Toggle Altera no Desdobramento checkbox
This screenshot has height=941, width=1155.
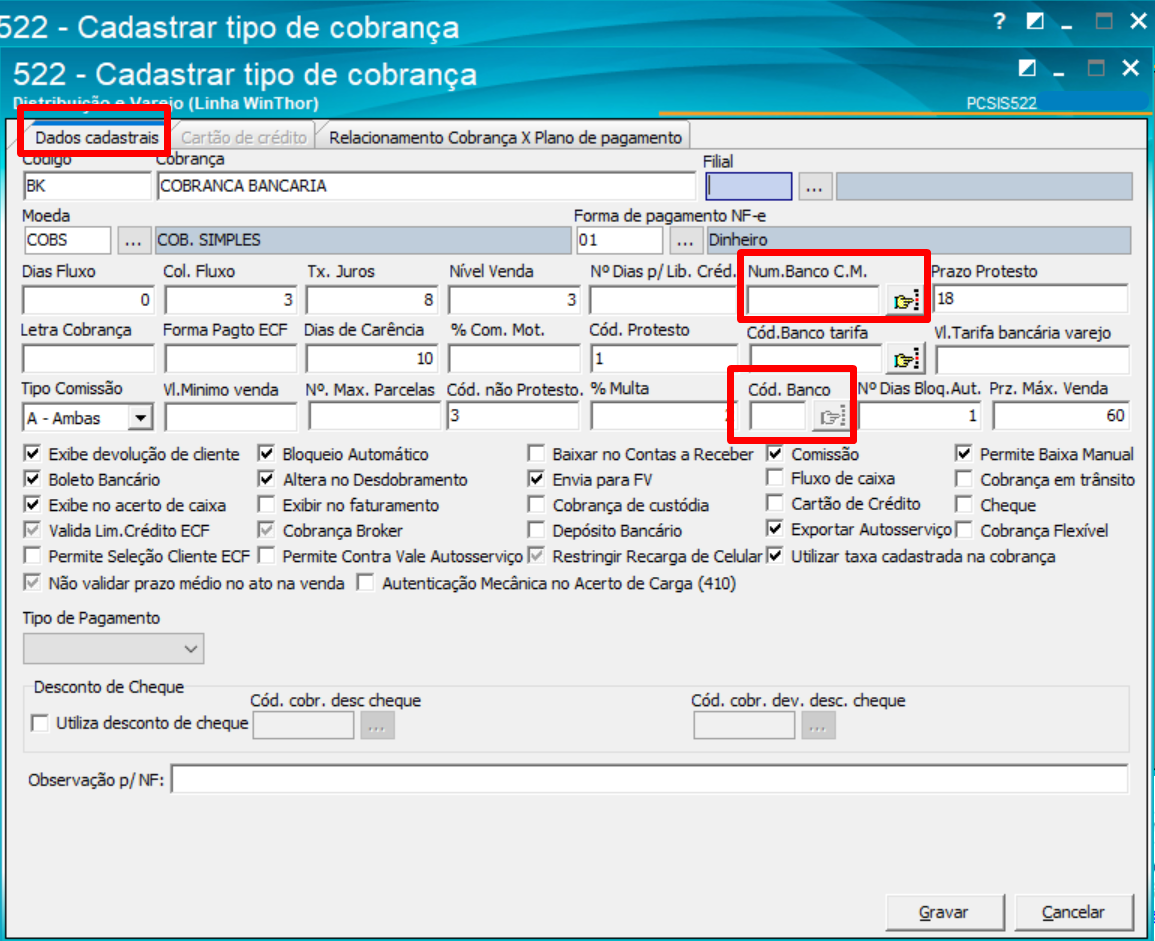[267, 478]
